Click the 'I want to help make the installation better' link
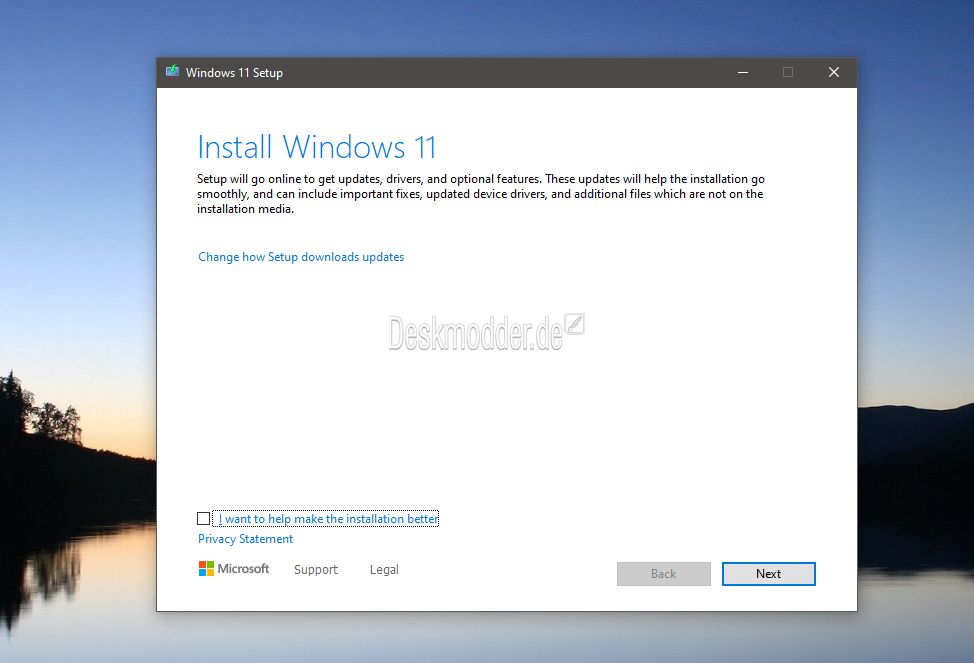This screenshot has height=663, width=974. (x=328, y=518)
